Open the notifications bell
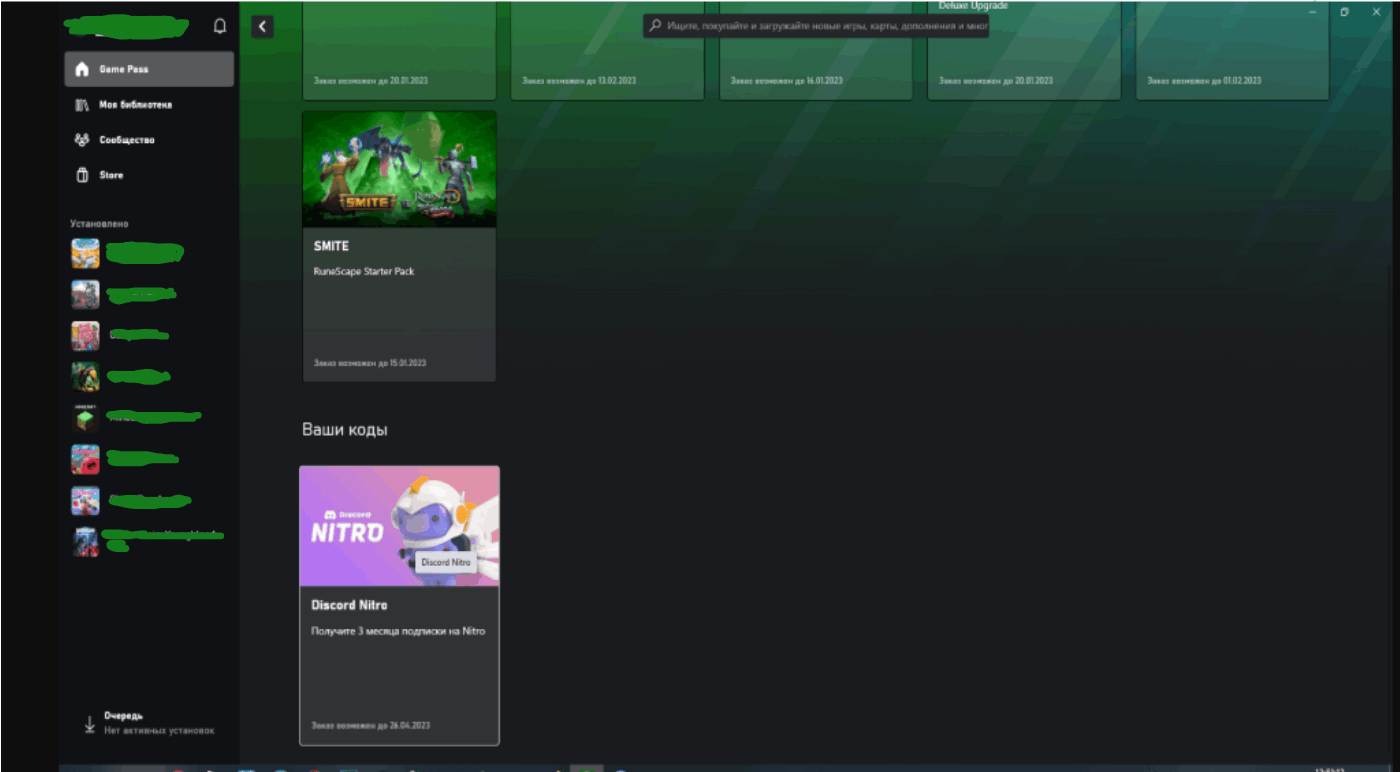 [x=220, y=26]
